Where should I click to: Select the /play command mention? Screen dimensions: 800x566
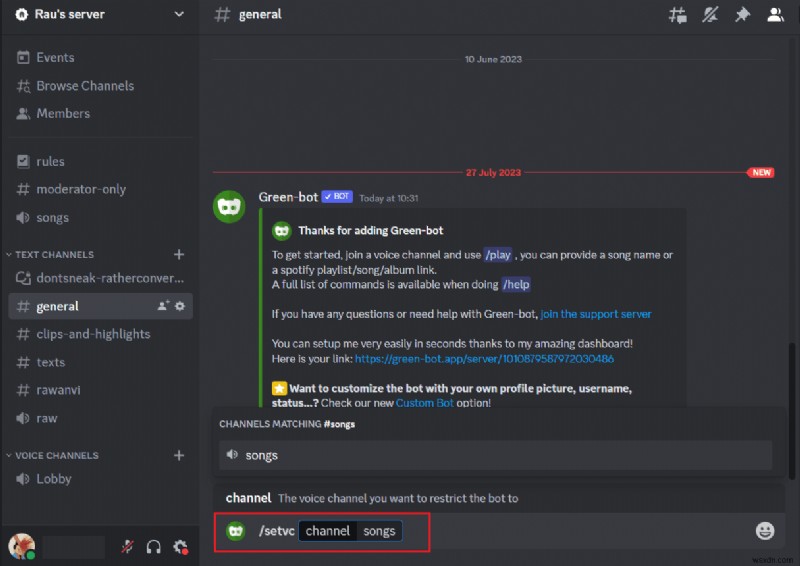click(497, 255)
